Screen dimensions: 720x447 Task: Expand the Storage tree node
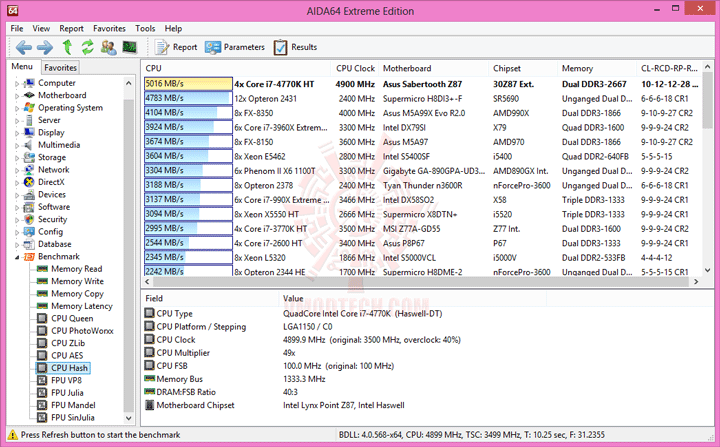point(17,158)
